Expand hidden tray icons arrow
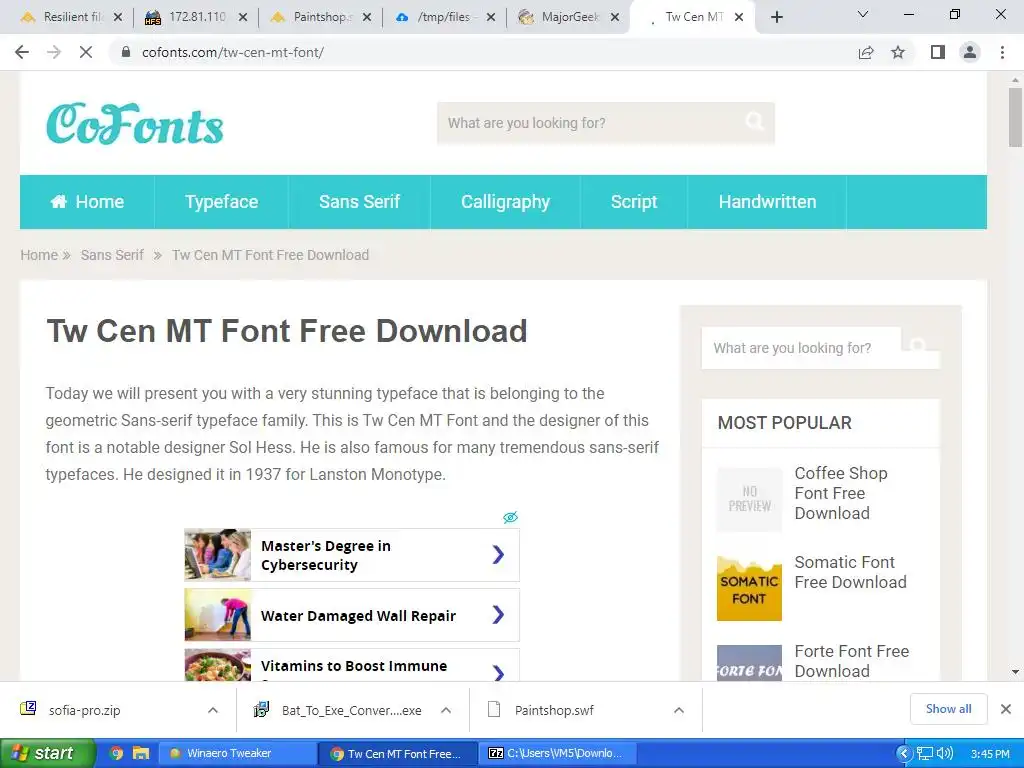 coord(904,754)
